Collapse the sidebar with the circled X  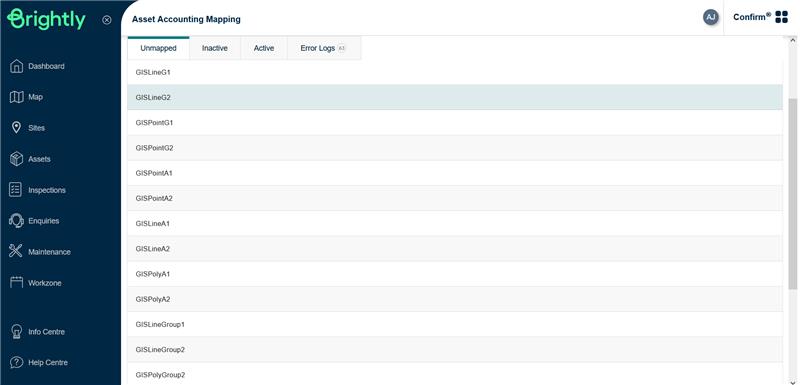pos(107,20)
